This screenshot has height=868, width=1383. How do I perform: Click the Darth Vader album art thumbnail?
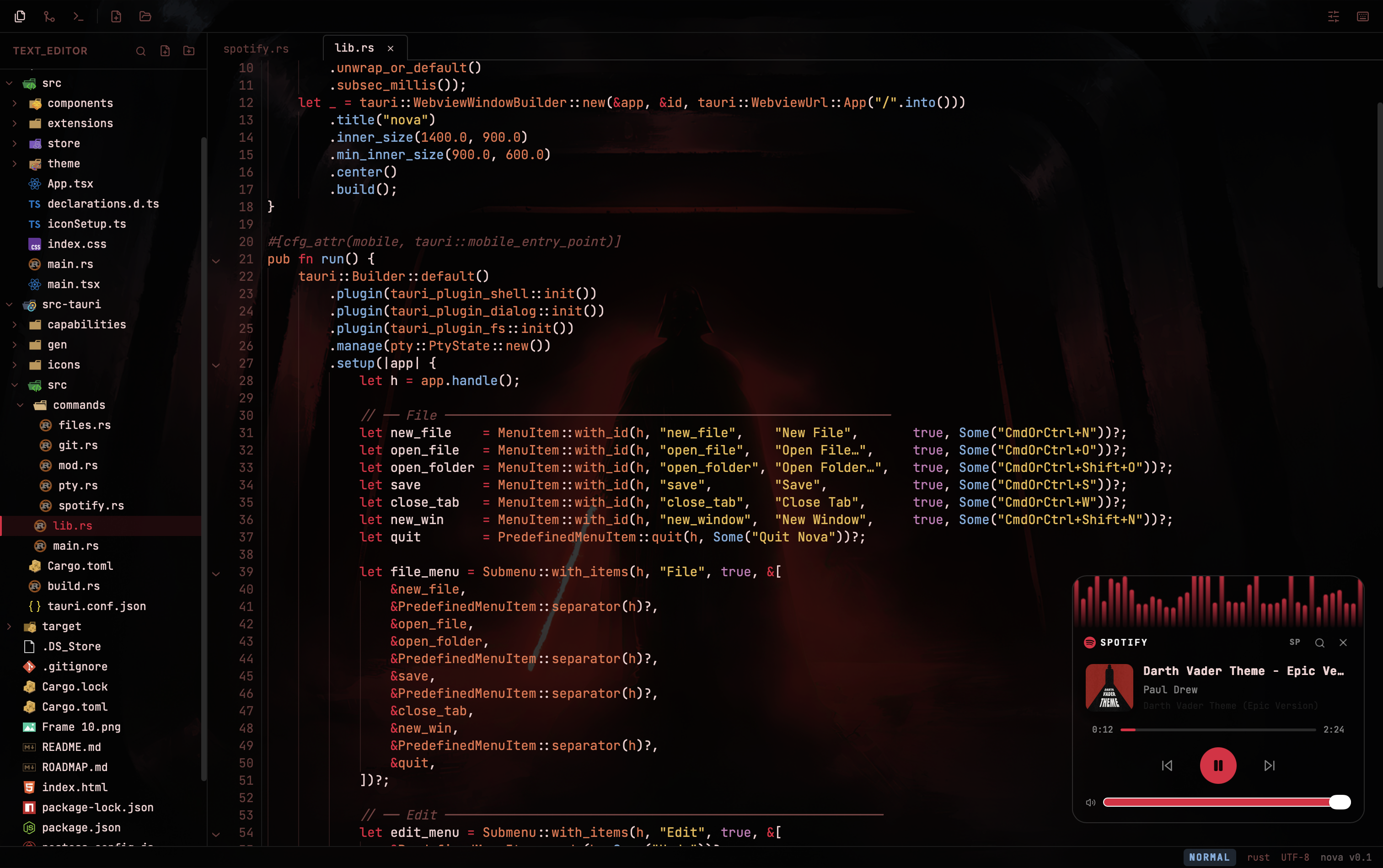pyautogui.click(x=1109, y=687)
